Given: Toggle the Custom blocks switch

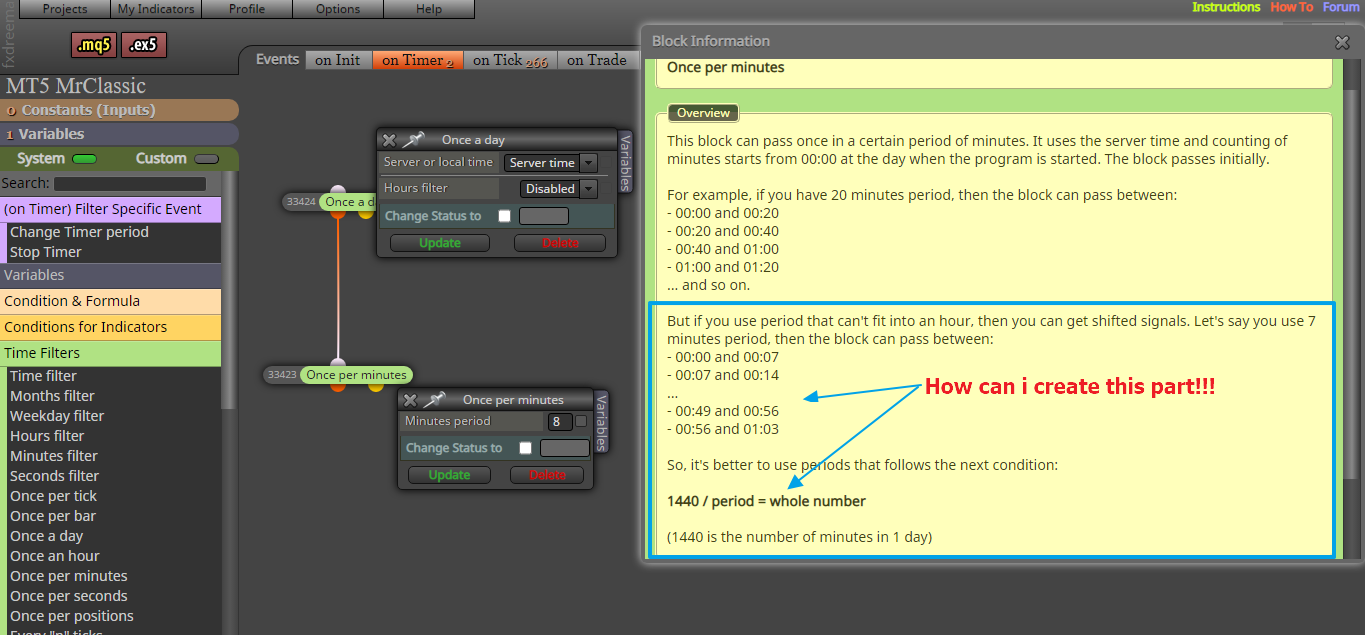Looking at the screenshot, I should pos(206,159).
